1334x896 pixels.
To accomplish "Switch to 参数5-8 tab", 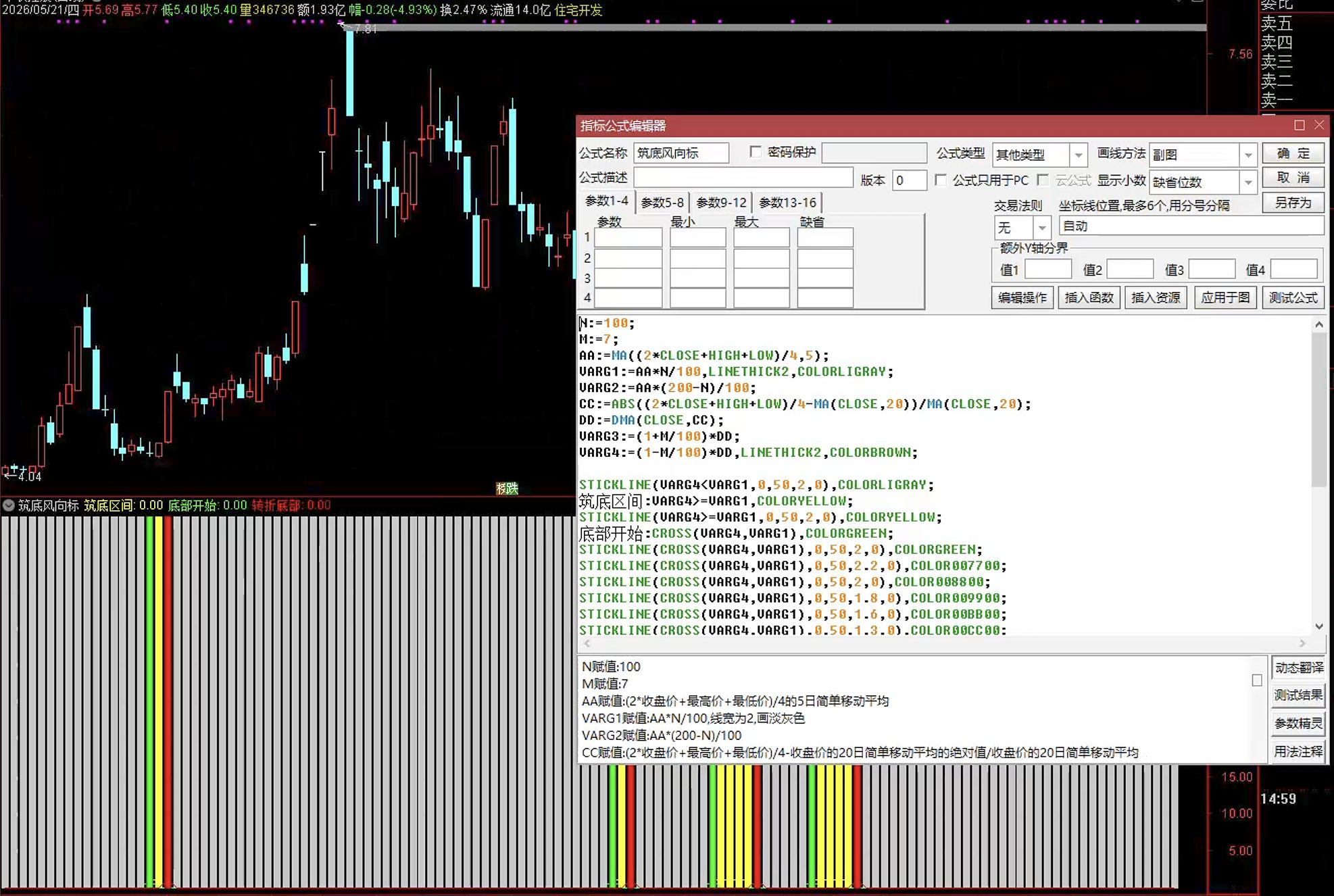I will [662, 202].
